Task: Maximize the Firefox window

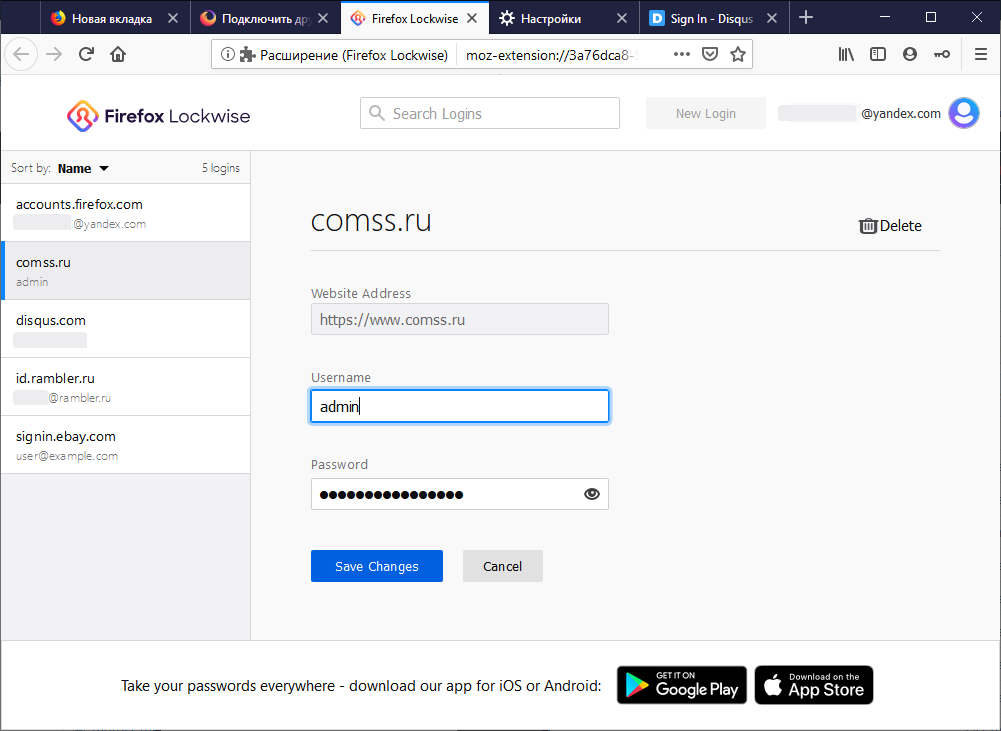Action: 931,17
